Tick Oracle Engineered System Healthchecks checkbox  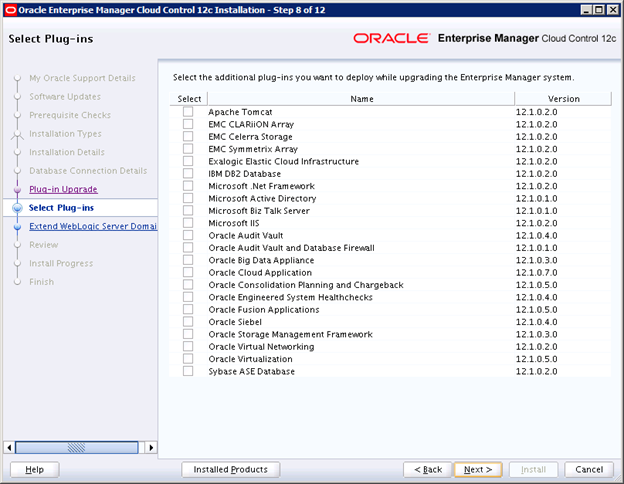point(188,297)
